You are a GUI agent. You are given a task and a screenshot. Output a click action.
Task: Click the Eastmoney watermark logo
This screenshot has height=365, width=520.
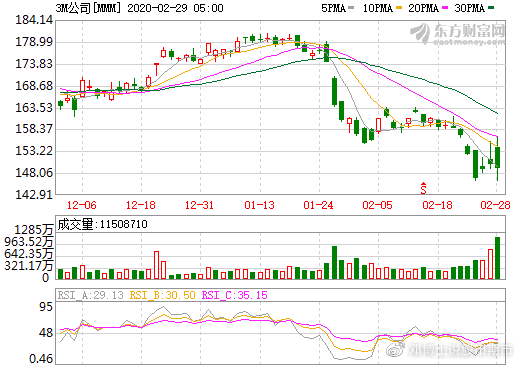[x=457, y=33]
